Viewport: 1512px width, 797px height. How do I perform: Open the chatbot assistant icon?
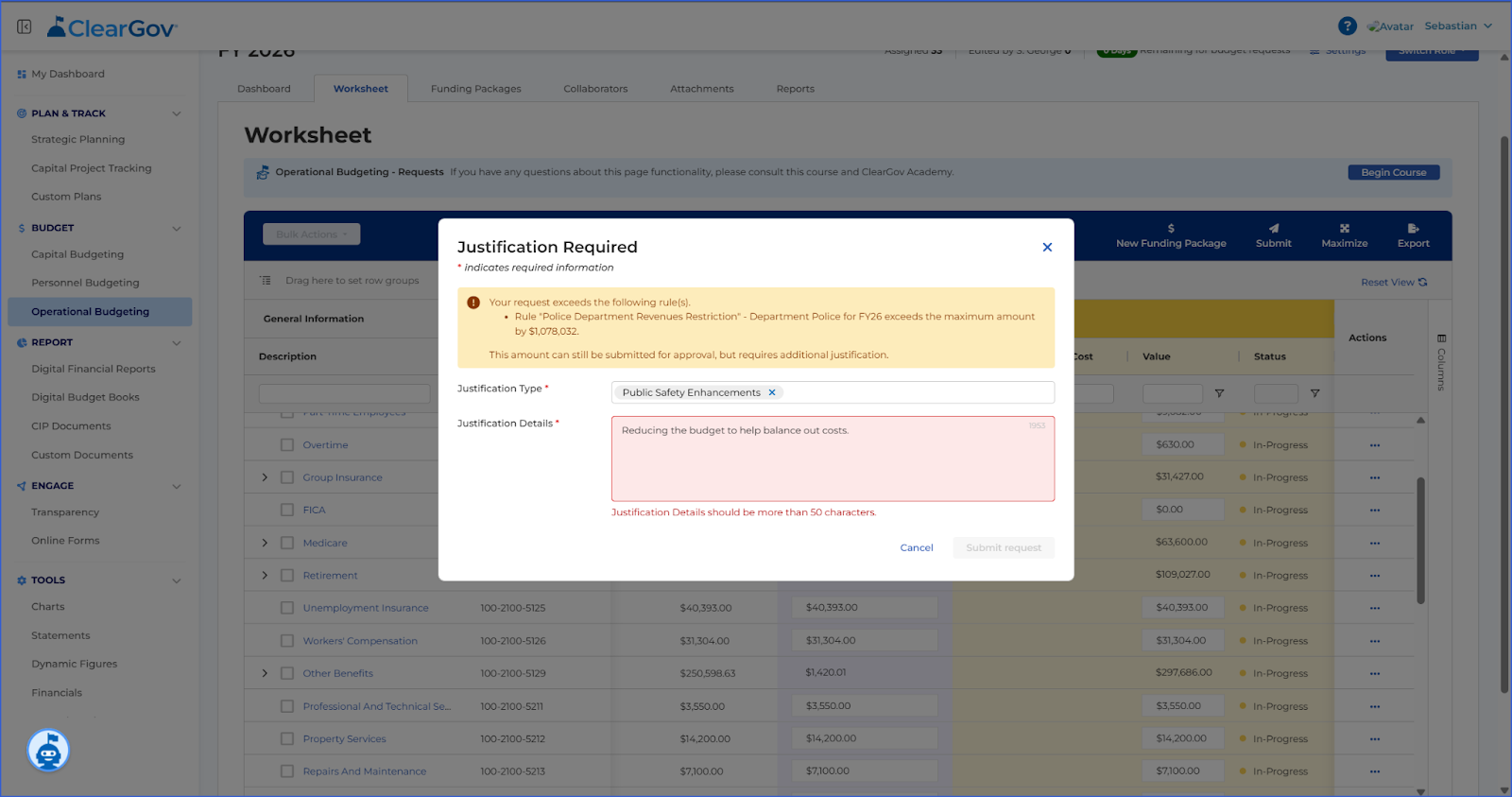point(48,751)
